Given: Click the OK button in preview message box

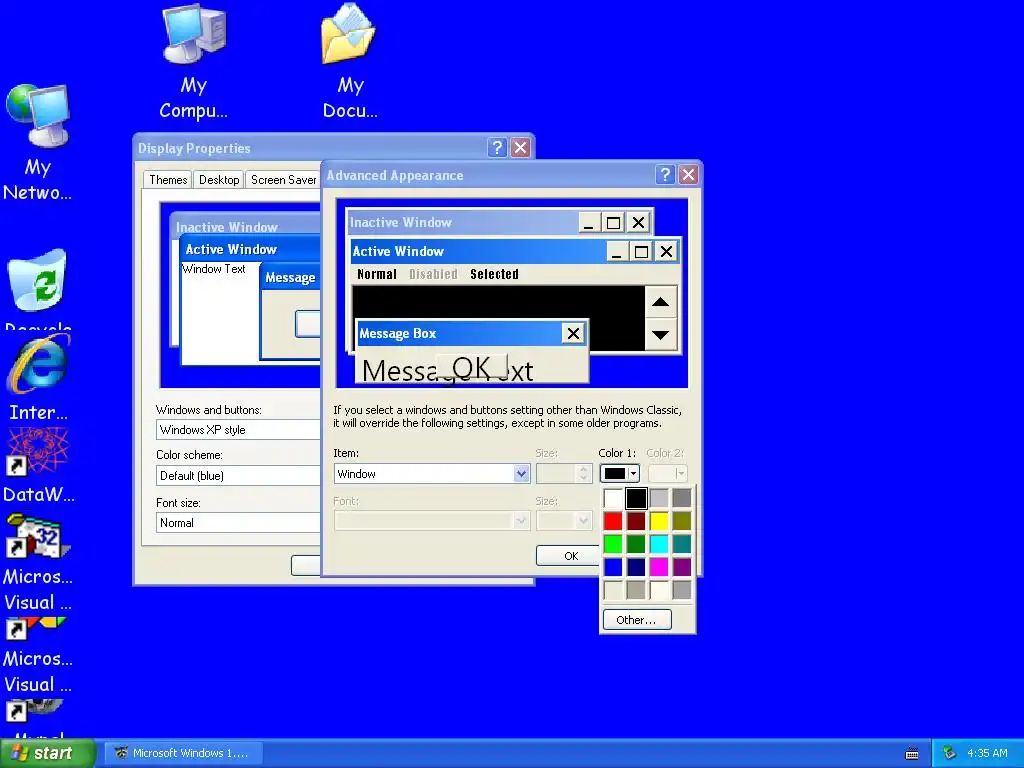Looking at the screenshot, I should (471, 367).
